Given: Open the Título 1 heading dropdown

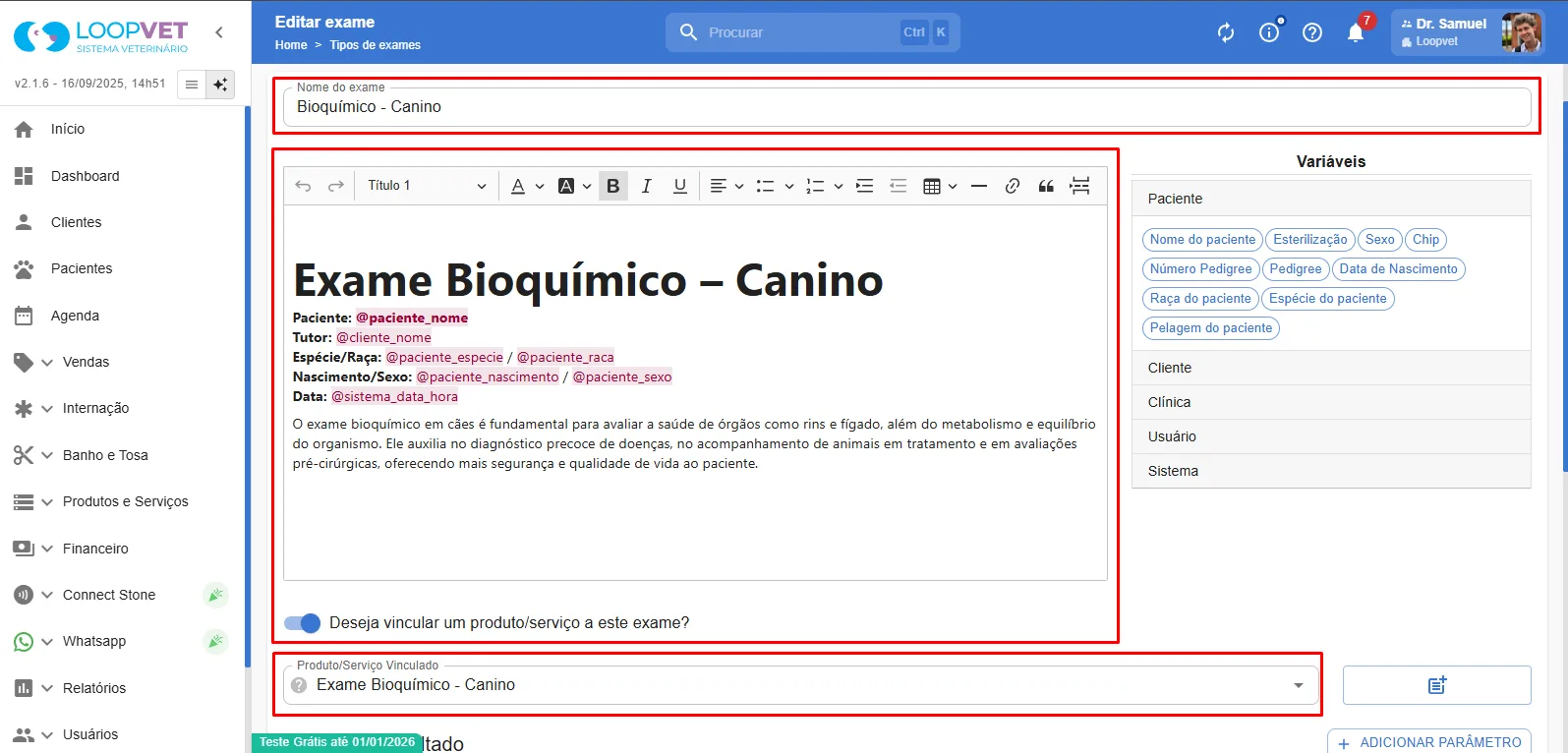Looking at the screenshot, I should [428, 186].
